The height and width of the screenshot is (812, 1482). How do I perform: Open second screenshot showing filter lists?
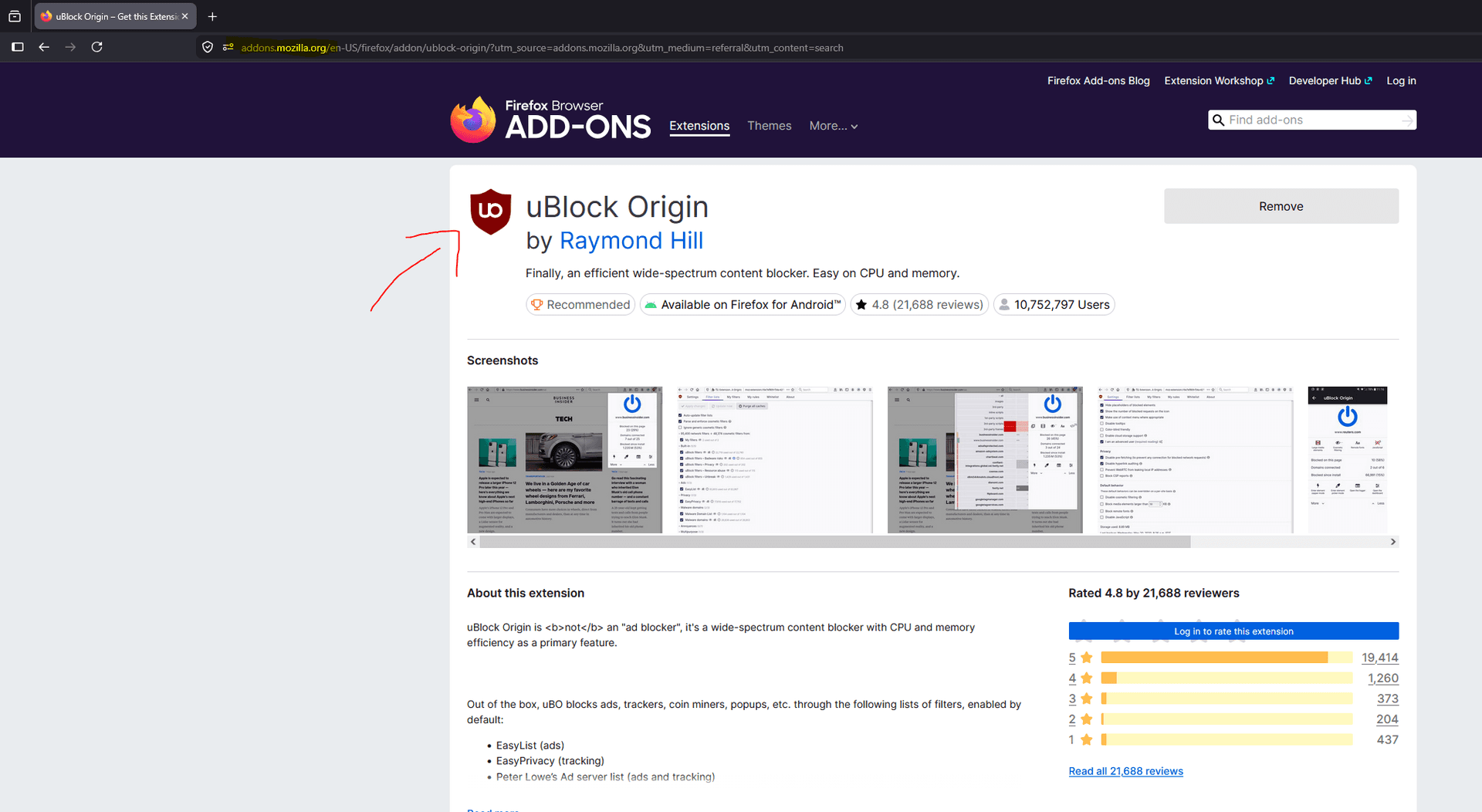[775, 460]
